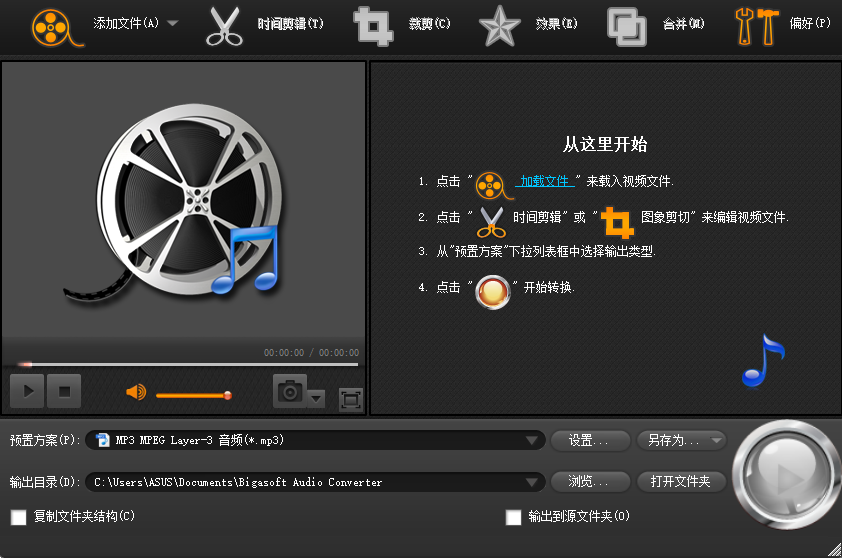The image size is (842, 558).
Task: Expand the 另存为 dropdown arrow
Action: (716, 440)
